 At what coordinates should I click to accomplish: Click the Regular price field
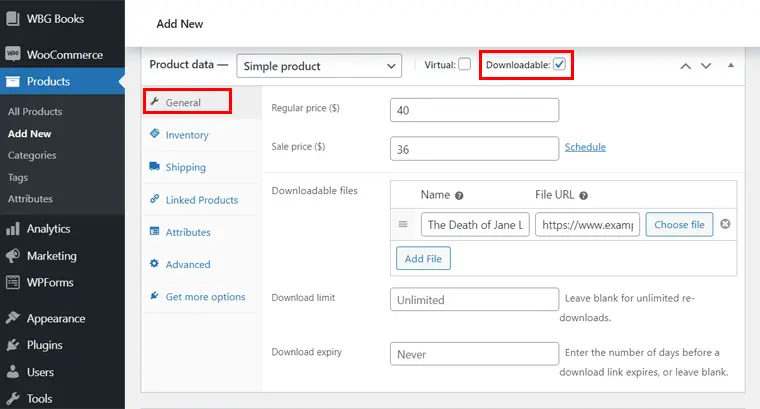(475, 110)
